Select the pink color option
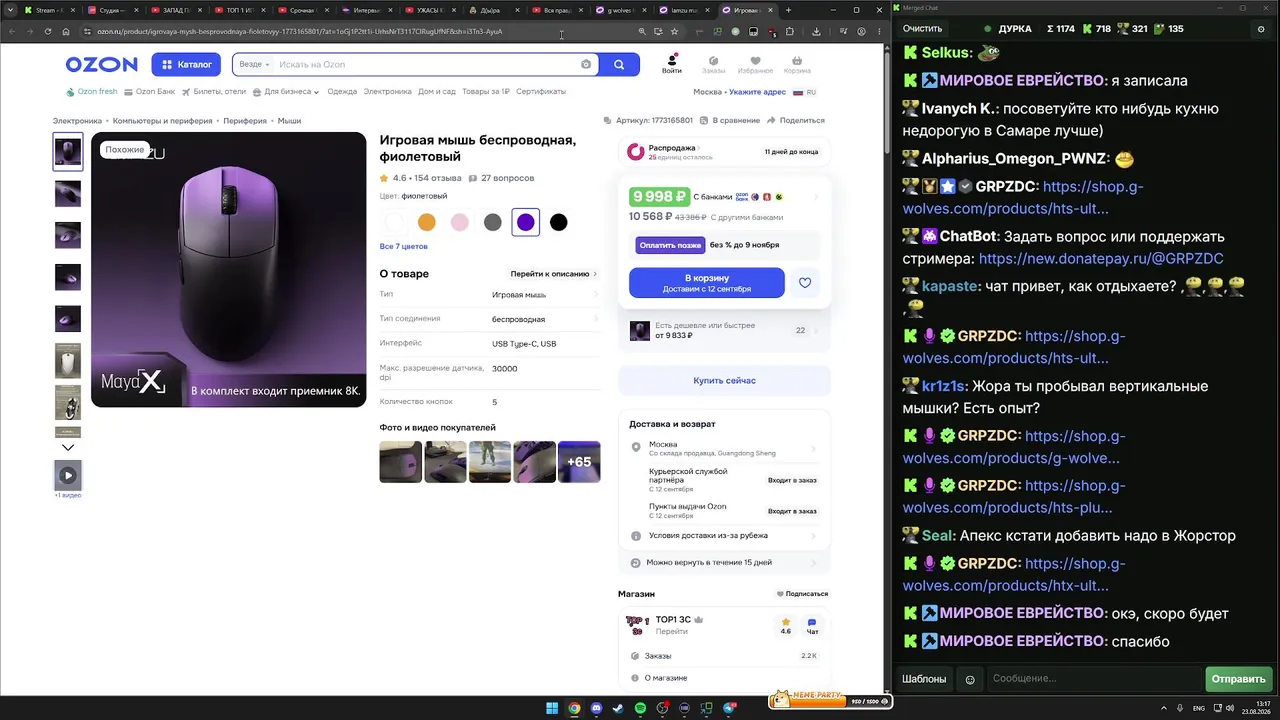1280x720 pixels. click(x=460, y=222)
